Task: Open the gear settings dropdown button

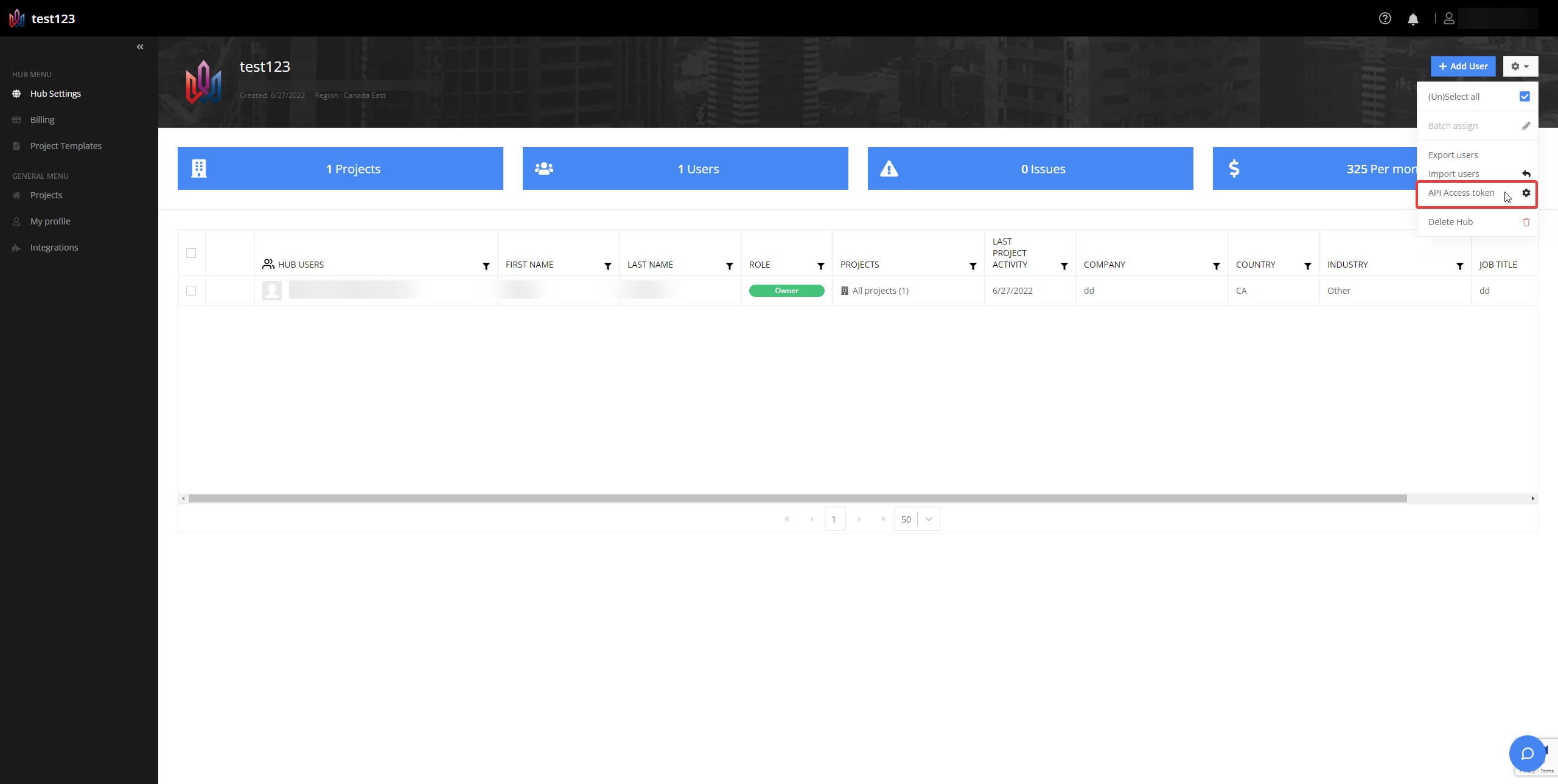Action: 1520,66
